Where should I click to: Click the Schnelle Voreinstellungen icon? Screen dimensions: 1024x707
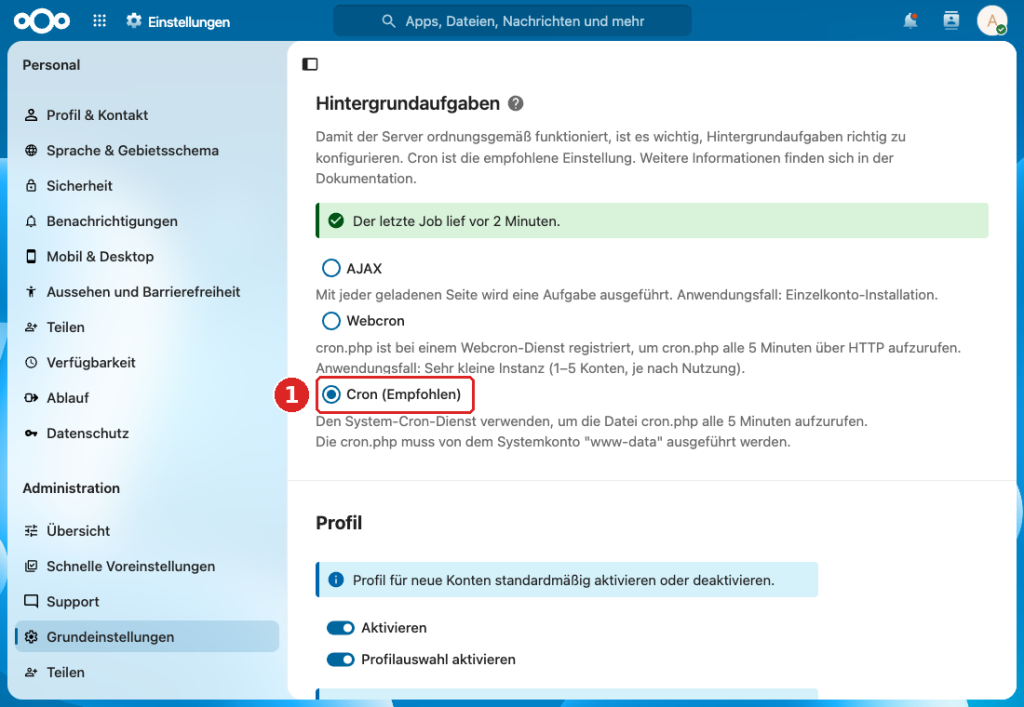tap(31, 566)
